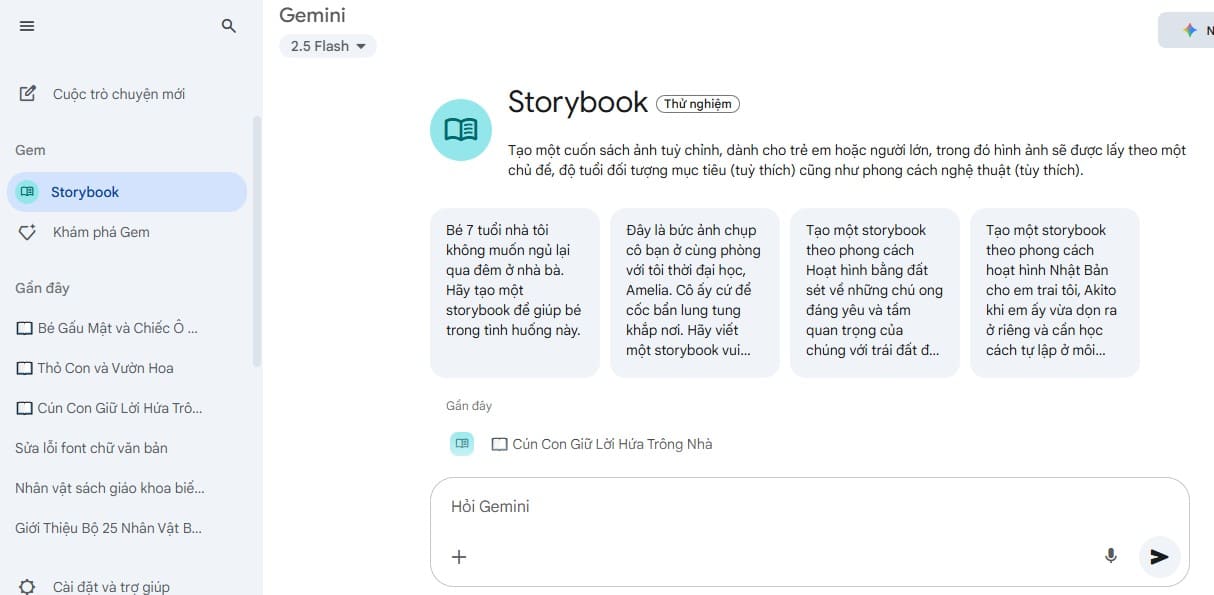Click the search magnifier icon
The width and height of the screenshot is (1214, 595).
pyautogui.click(x=229, y=26)
